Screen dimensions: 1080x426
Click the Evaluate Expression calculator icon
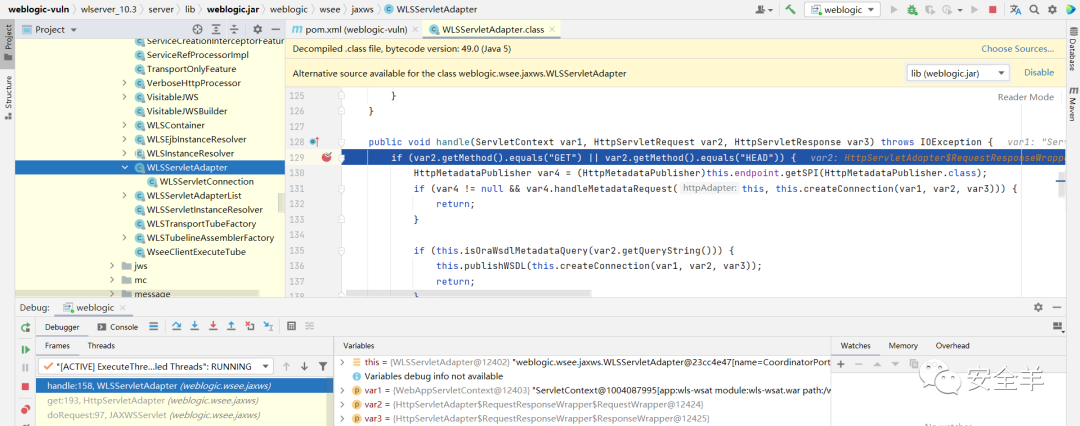(291, 327)
